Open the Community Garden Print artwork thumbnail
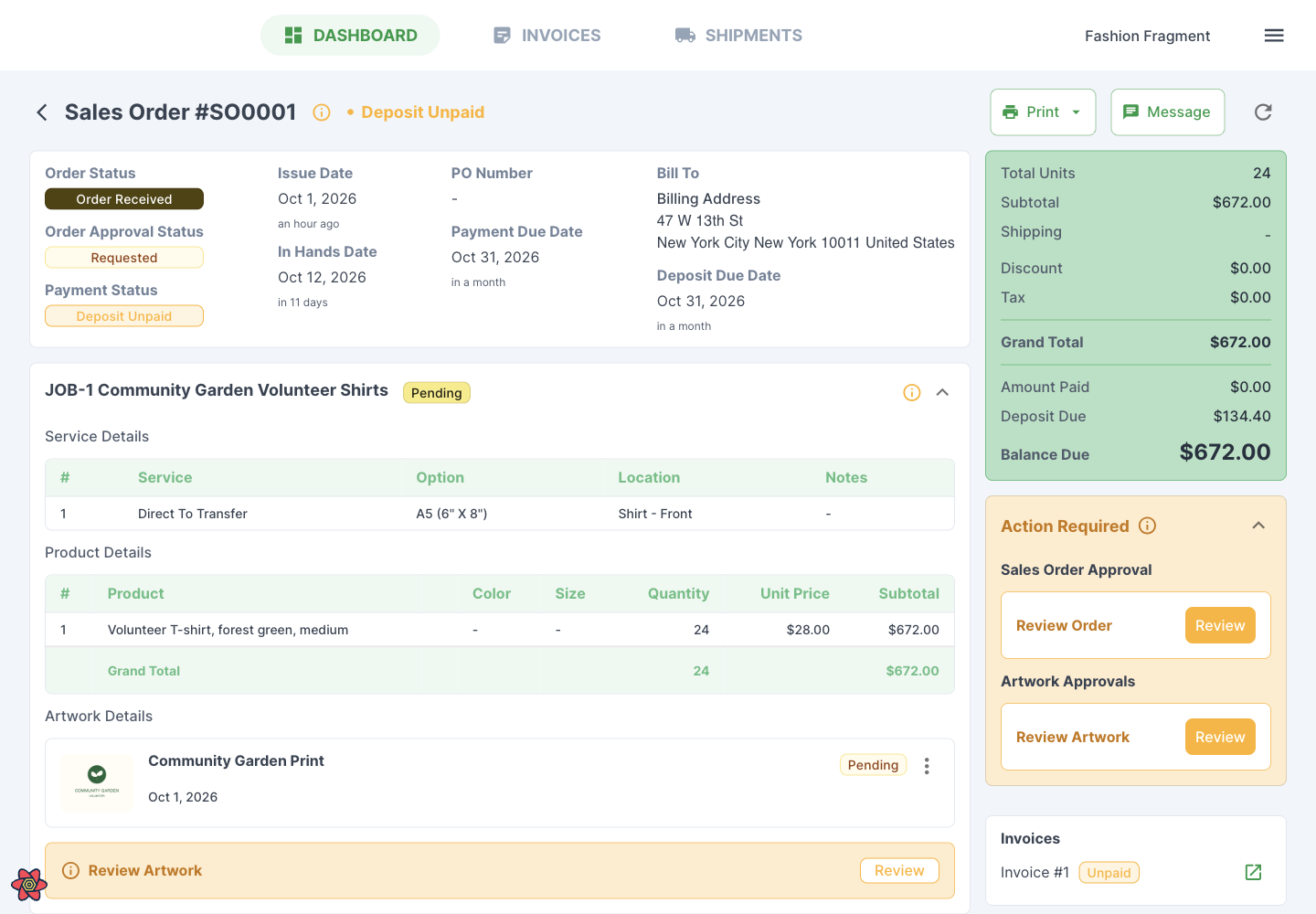Image resolution: width=1316 pixels, height=914 pixels. 97,782
